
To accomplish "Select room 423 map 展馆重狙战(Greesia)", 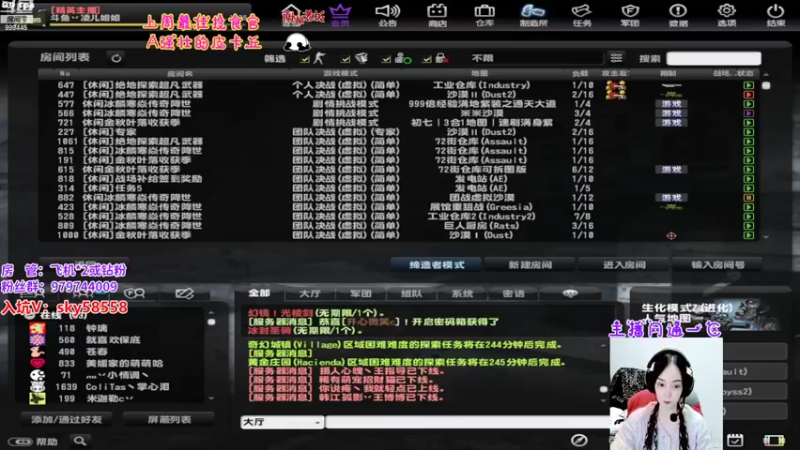I will (x=401, y=207).
